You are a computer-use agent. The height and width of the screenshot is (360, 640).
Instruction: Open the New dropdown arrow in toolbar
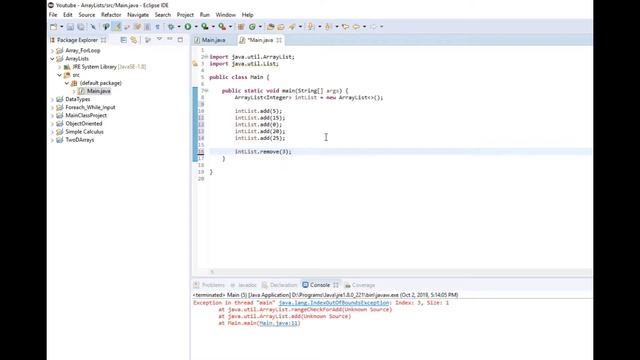pyautogui.click(x=62, y=27)
